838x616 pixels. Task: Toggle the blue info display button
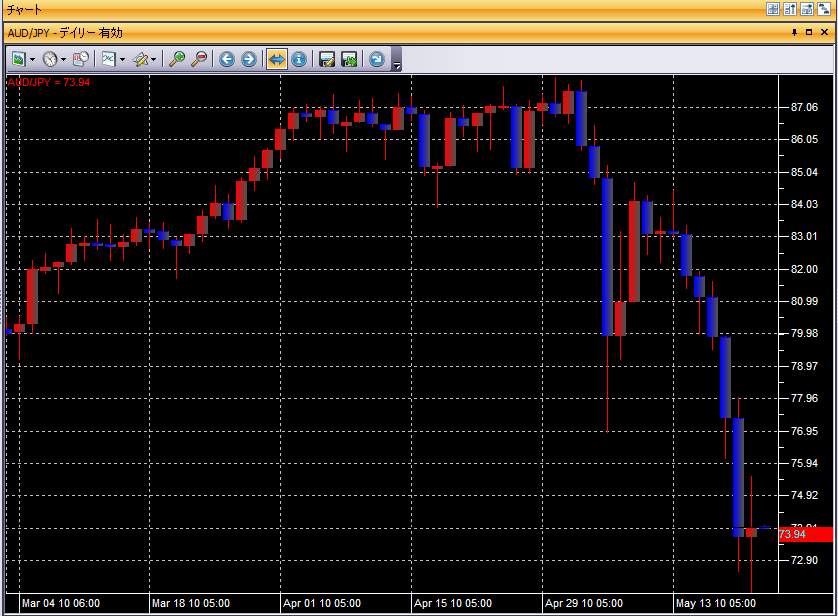pos(299,60)
